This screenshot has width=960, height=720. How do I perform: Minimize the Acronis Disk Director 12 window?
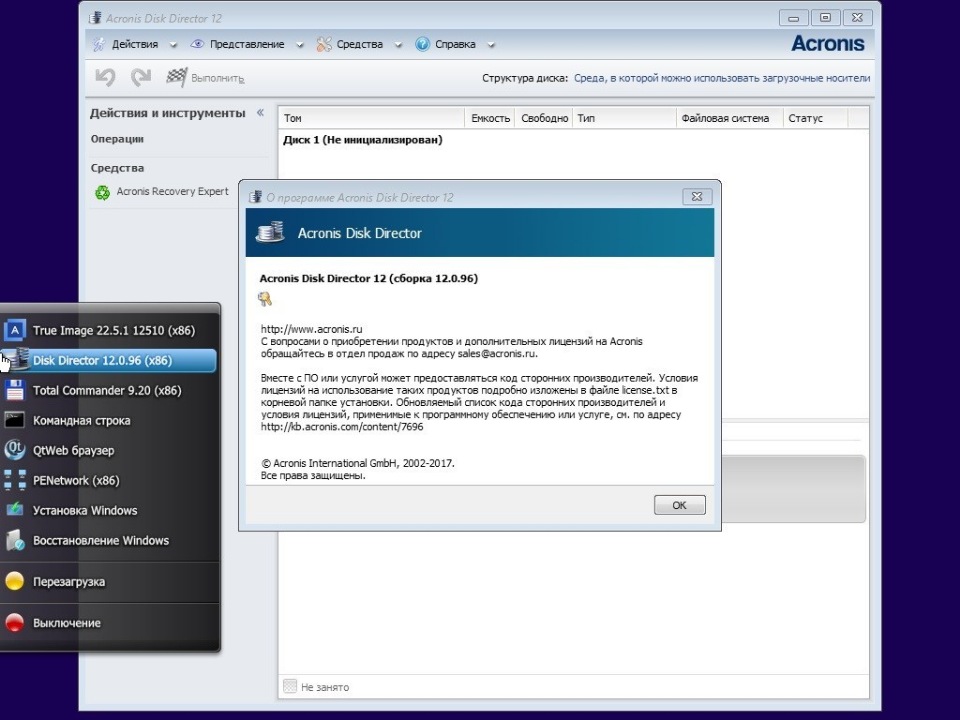(793, 18)
